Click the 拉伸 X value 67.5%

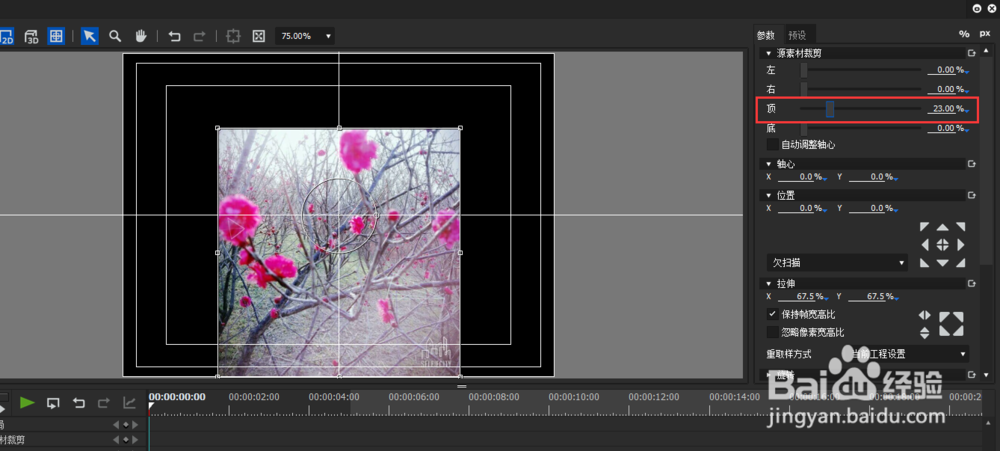(x=802, y=297)
